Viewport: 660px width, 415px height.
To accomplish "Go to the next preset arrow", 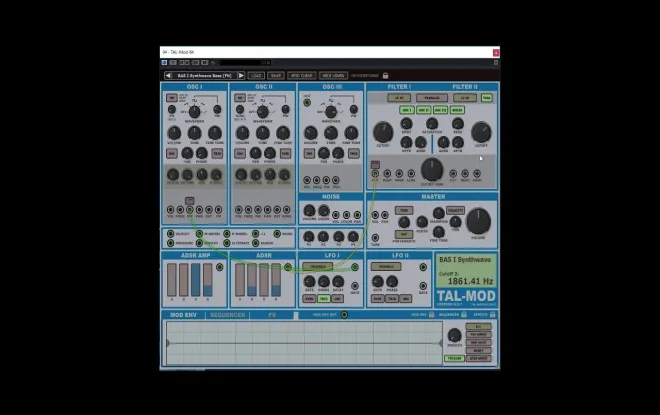I will click(241, 75).
